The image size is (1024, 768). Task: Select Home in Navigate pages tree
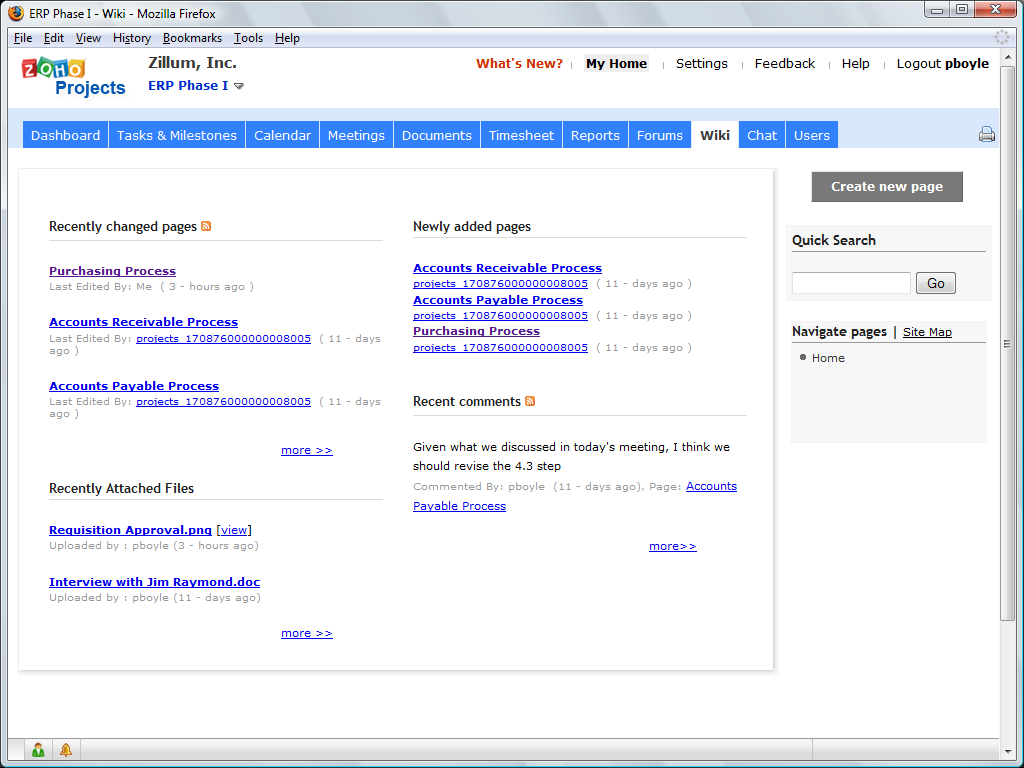828,358
